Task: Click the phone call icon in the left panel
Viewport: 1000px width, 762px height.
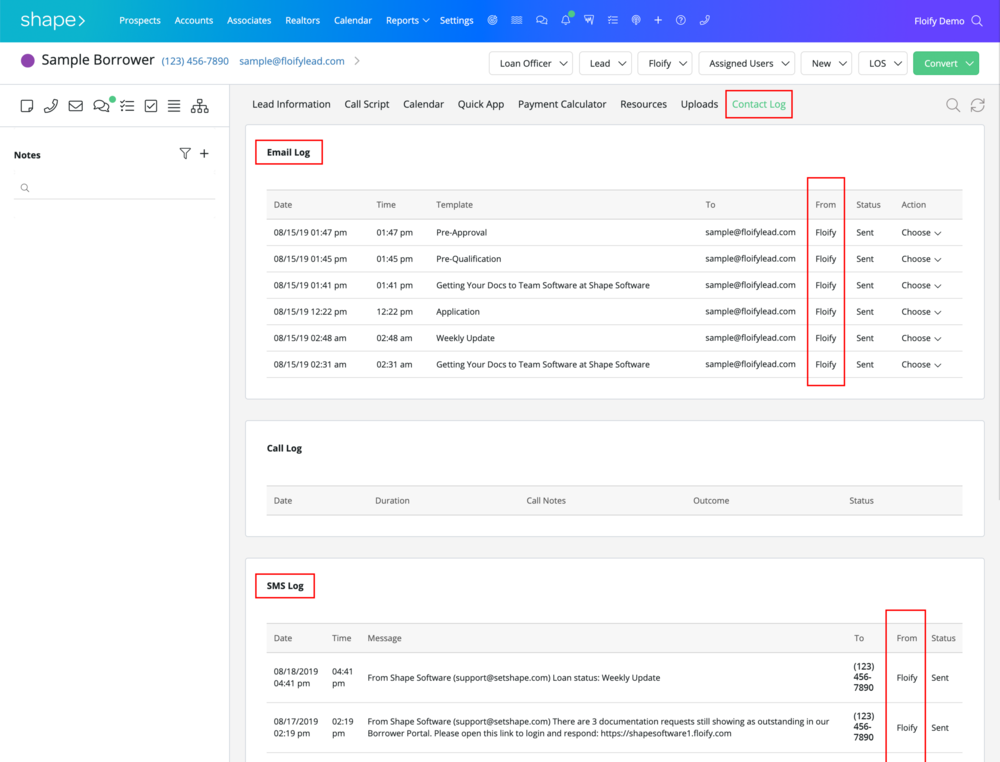Action: click(x=51, y=106)
